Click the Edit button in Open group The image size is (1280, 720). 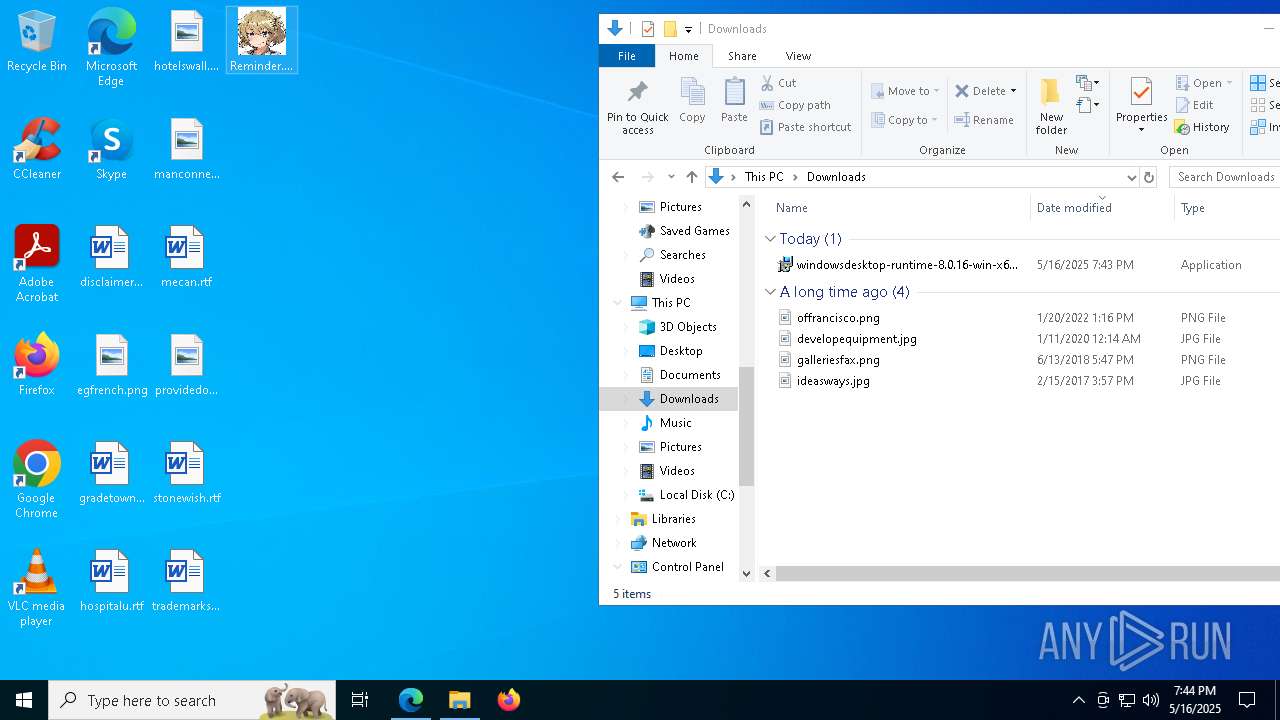1194,105
